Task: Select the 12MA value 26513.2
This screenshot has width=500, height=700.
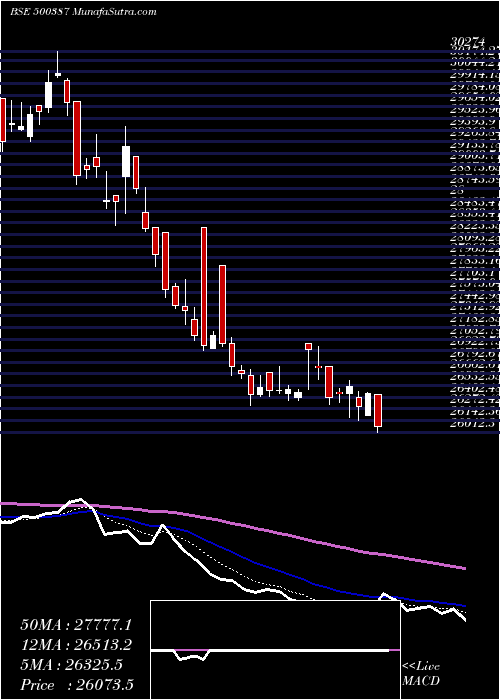Action: 102,645
